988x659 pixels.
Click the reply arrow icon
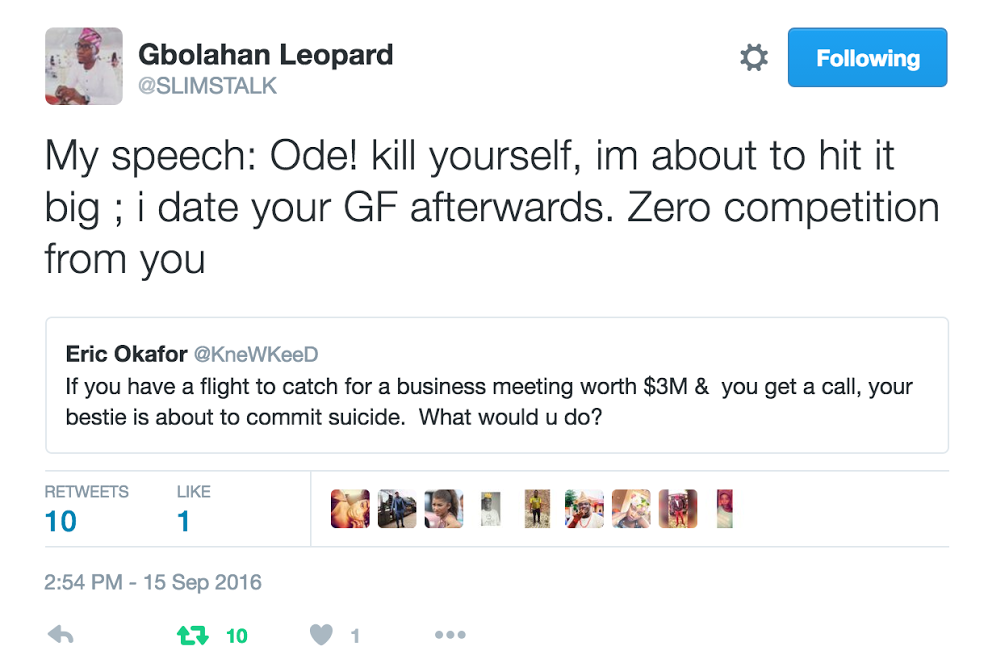61,635
